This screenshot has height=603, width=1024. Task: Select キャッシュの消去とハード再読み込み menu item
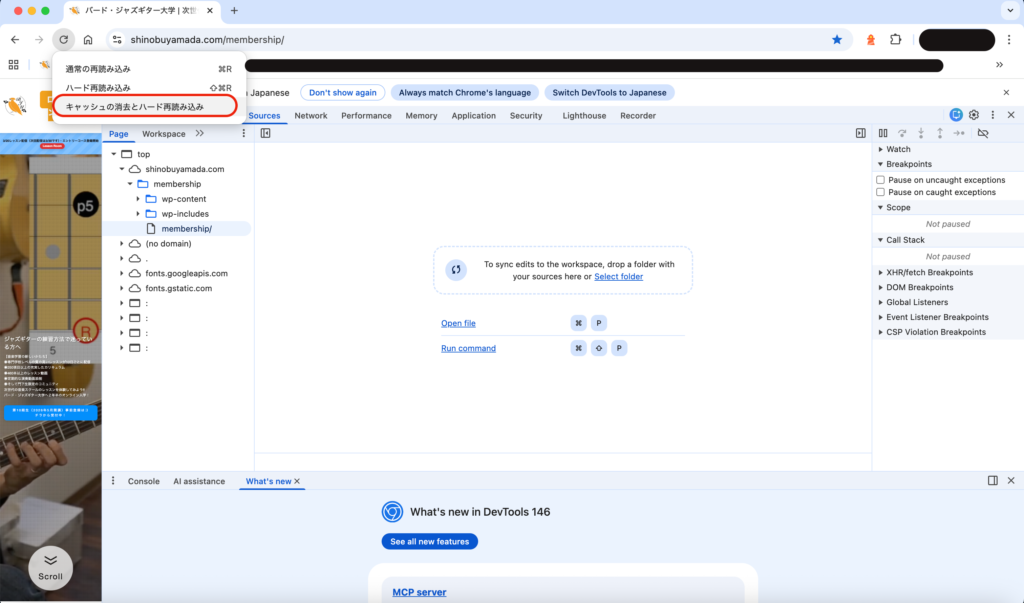click(134, 106)
